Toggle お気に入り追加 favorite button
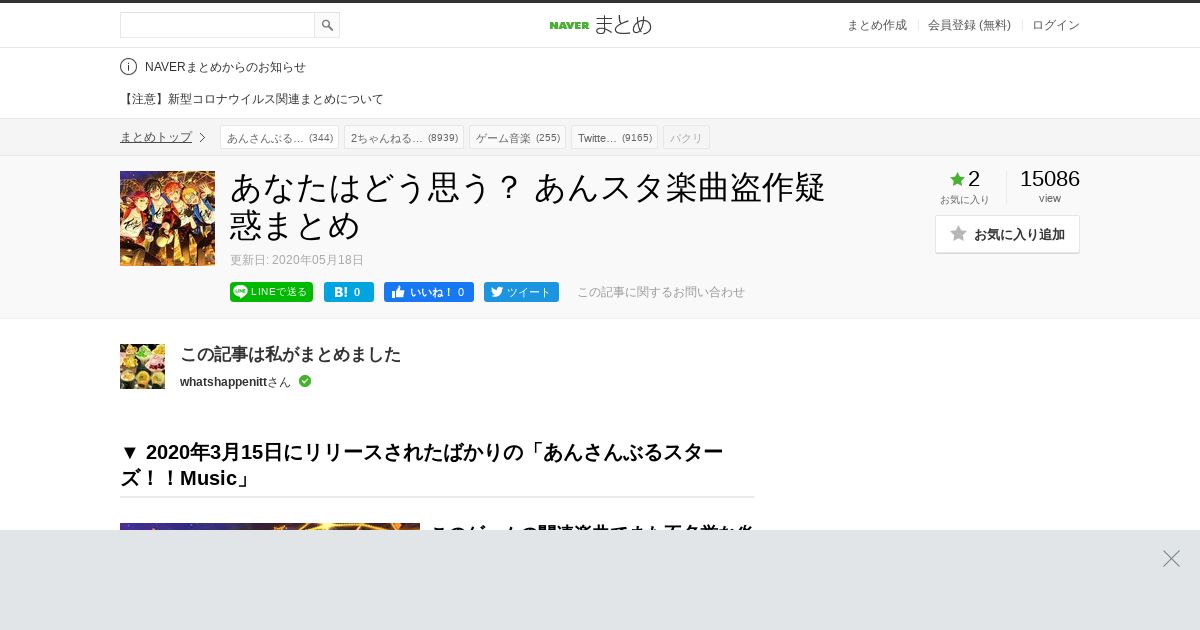 point(1007,234)
